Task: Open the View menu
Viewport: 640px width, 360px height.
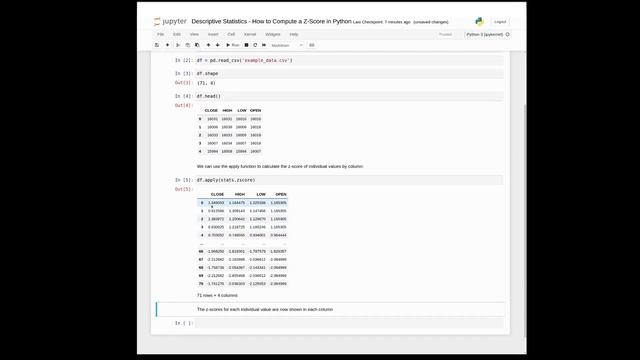Action: pyautogui.click(x=194, y=34)
